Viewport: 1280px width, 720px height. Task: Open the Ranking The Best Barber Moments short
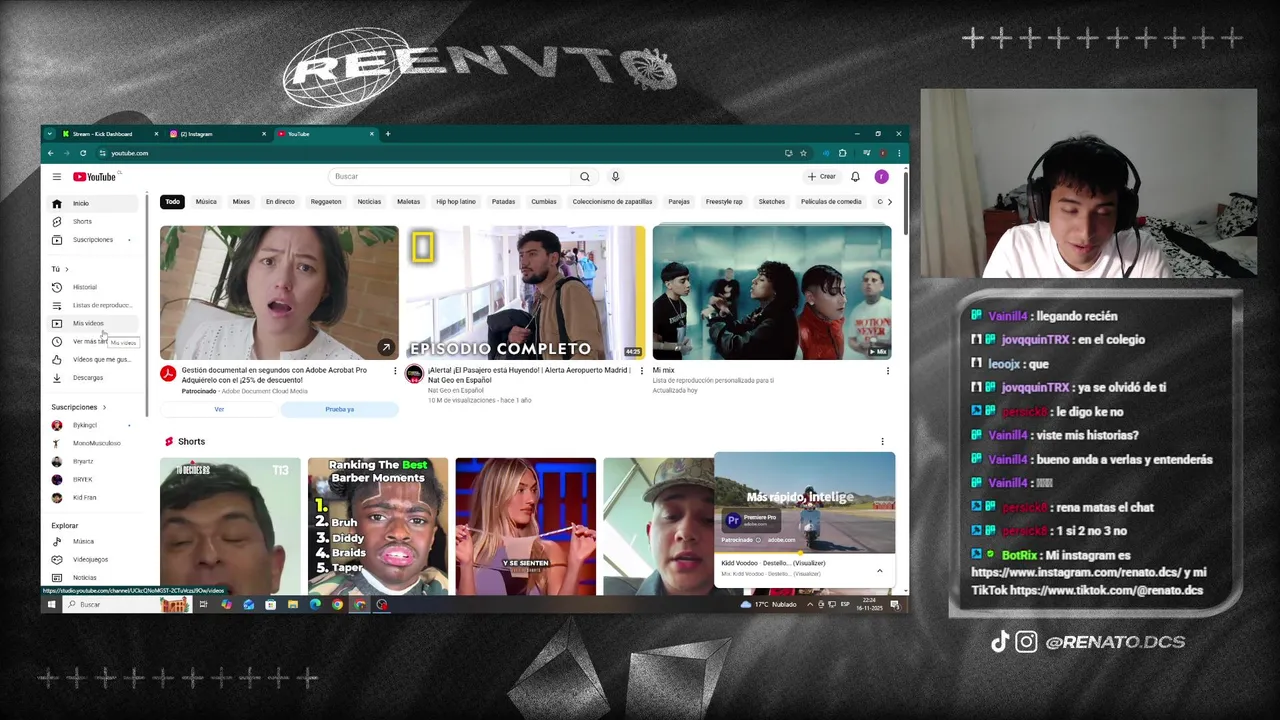(378, 526)
